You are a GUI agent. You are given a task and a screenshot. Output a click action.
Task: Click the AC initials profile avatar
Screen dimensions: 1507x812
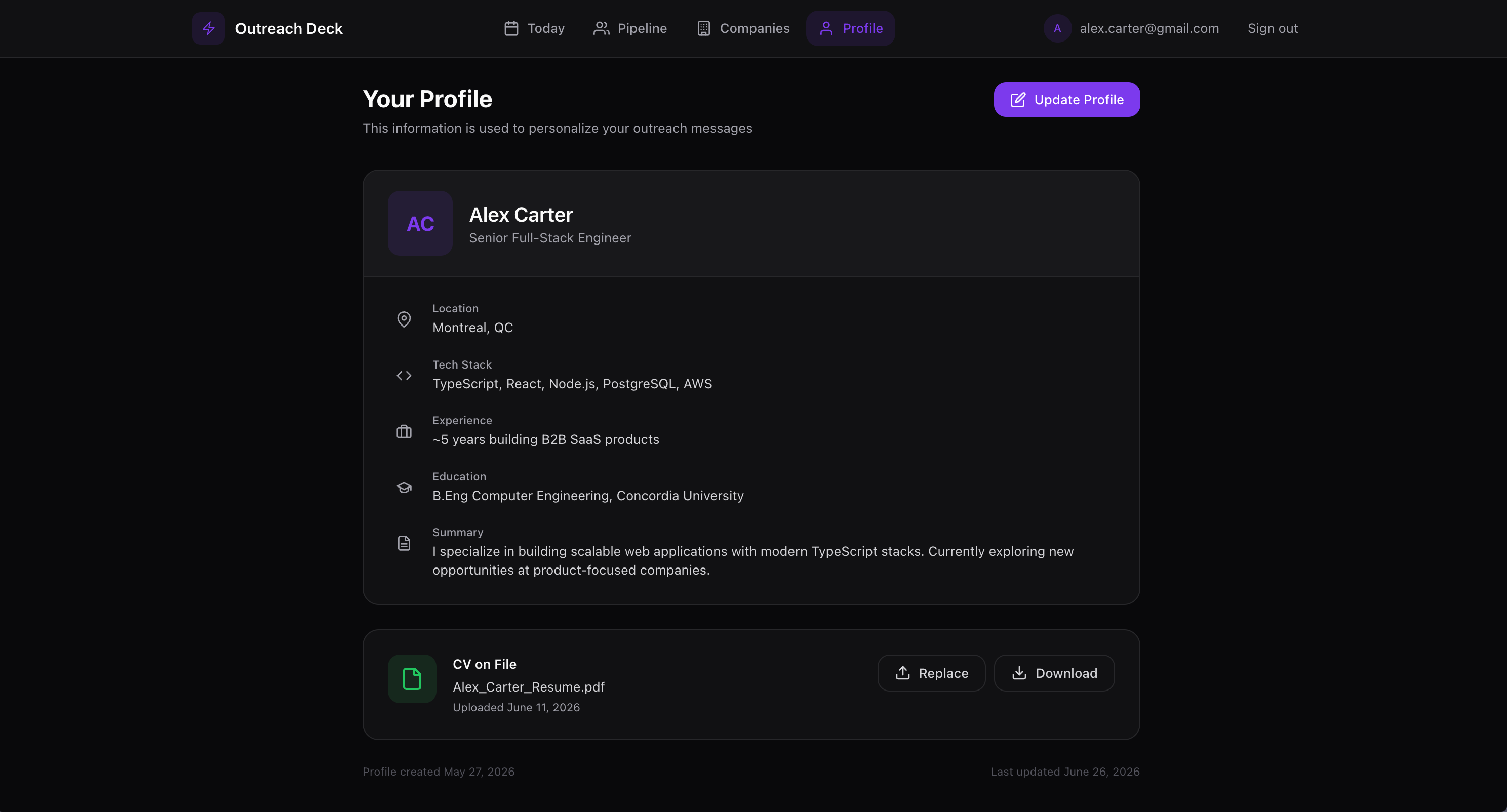click(420, 223)
